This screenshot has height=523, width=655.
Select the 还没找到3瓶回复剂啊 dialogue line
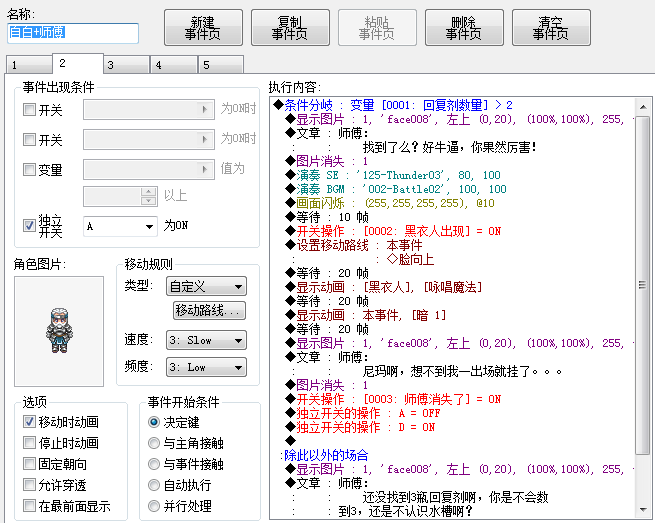(x=455, y=498)
